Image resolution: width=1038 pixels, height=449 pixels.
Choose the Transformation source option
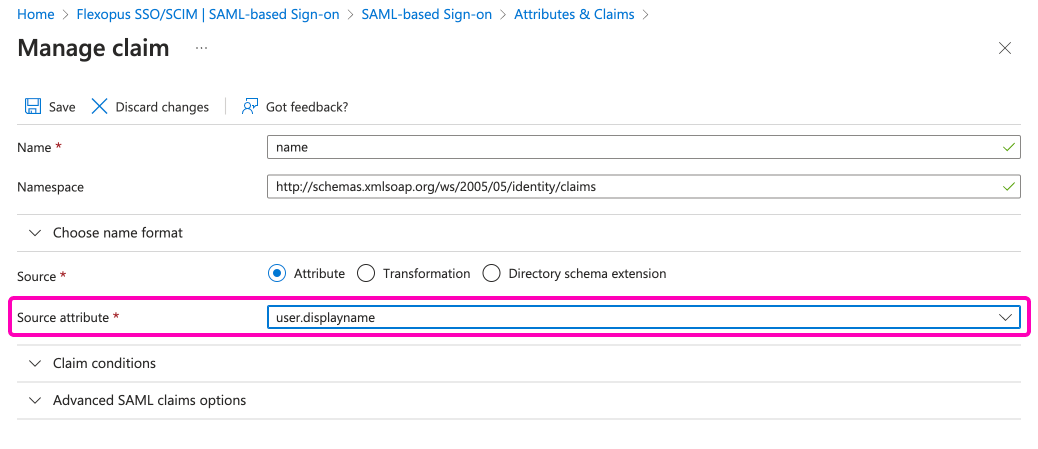coord(366,273)
